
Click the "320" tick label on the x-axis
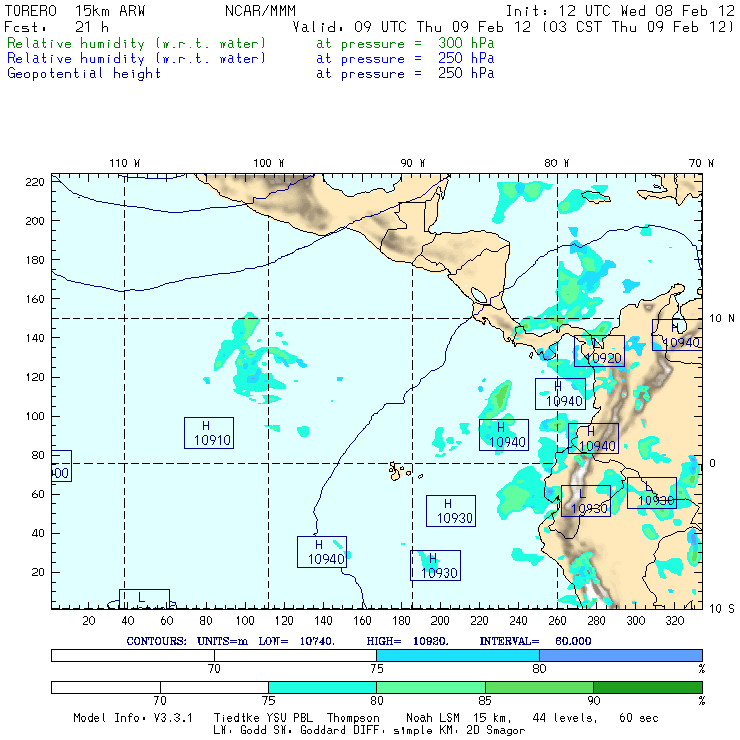coord(674,621)
